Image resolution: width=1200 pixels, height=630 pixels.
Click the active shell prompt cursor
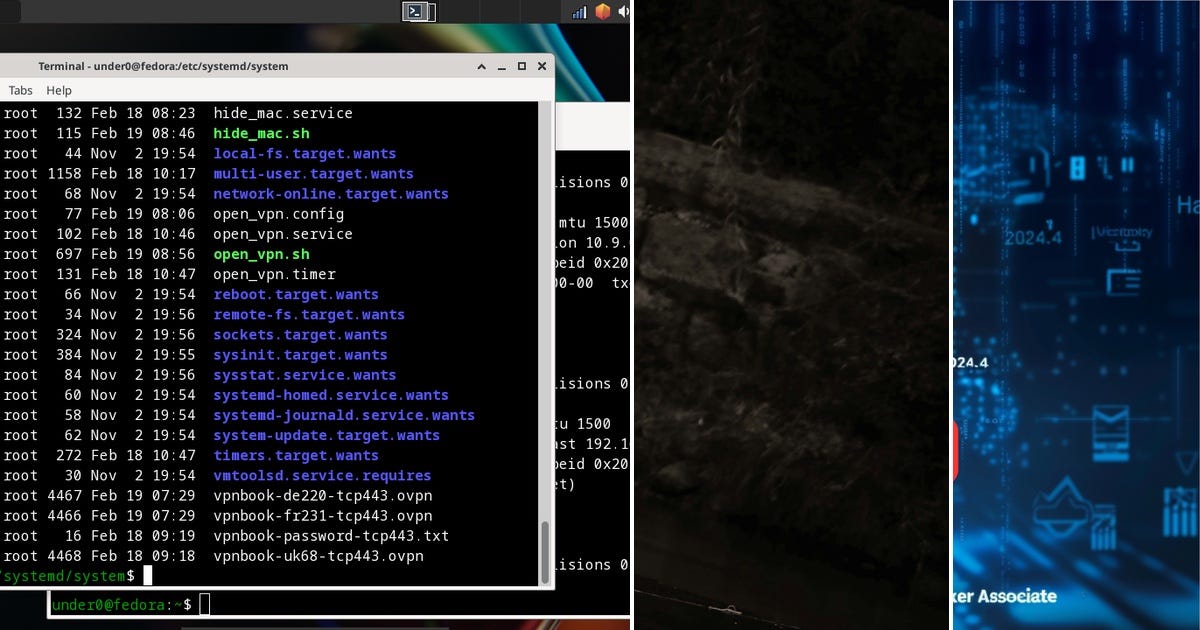pos(148,575)
